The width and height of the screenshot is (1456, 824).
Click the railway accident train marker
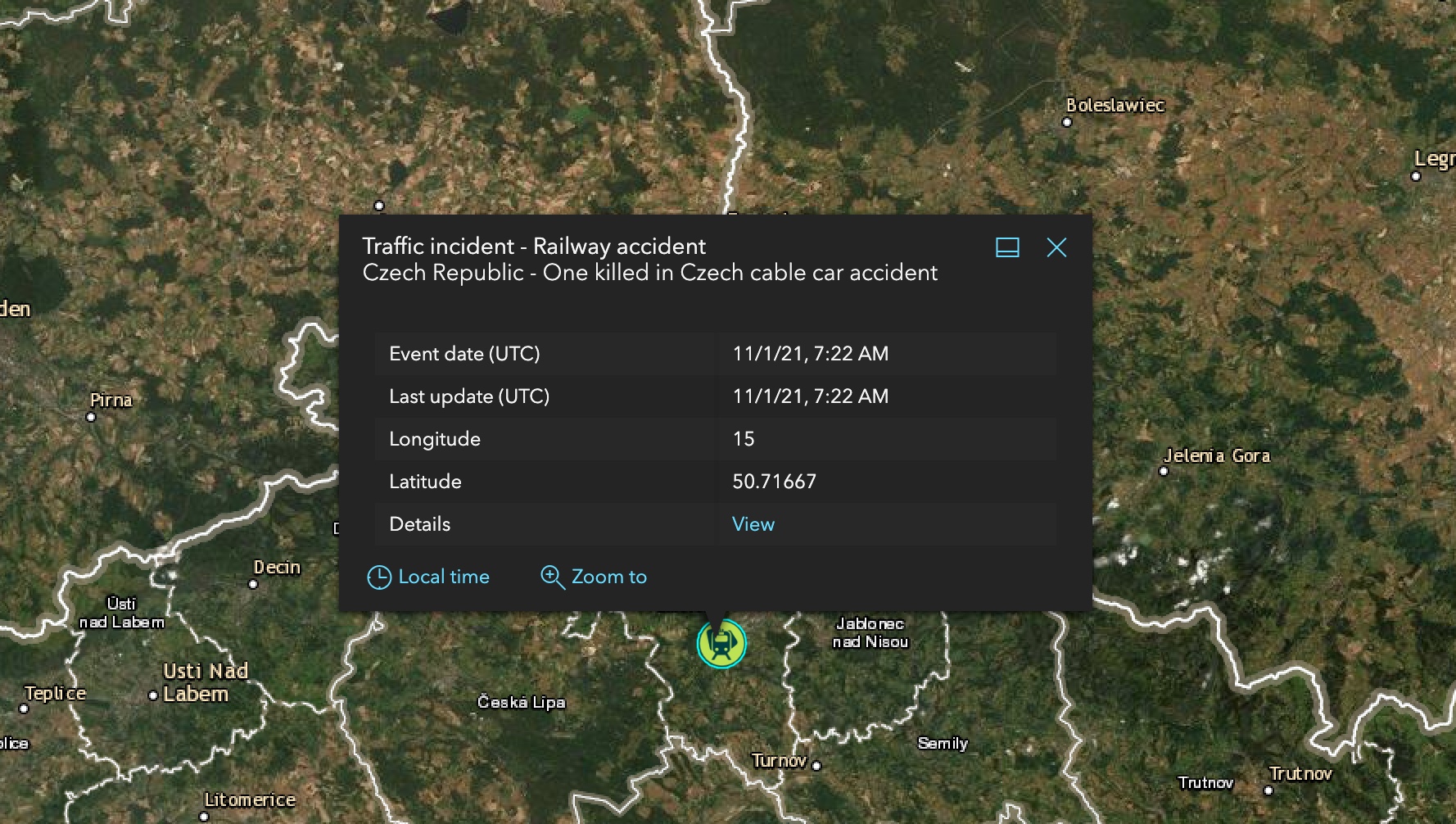[721, 644]
